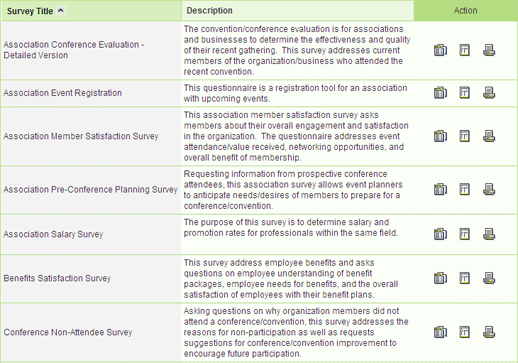The image size is (518, 363).
Task: Select the Action column header
Action: point(465,11)
